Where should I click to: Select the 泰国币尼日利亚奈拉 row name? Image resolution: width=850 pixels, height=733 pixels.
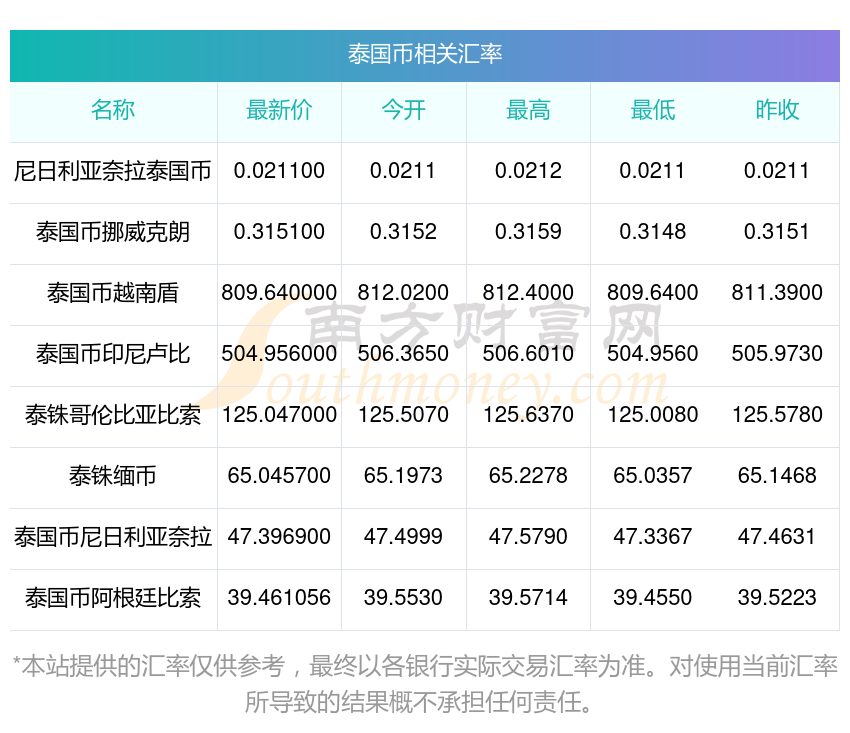coord(113,537)
